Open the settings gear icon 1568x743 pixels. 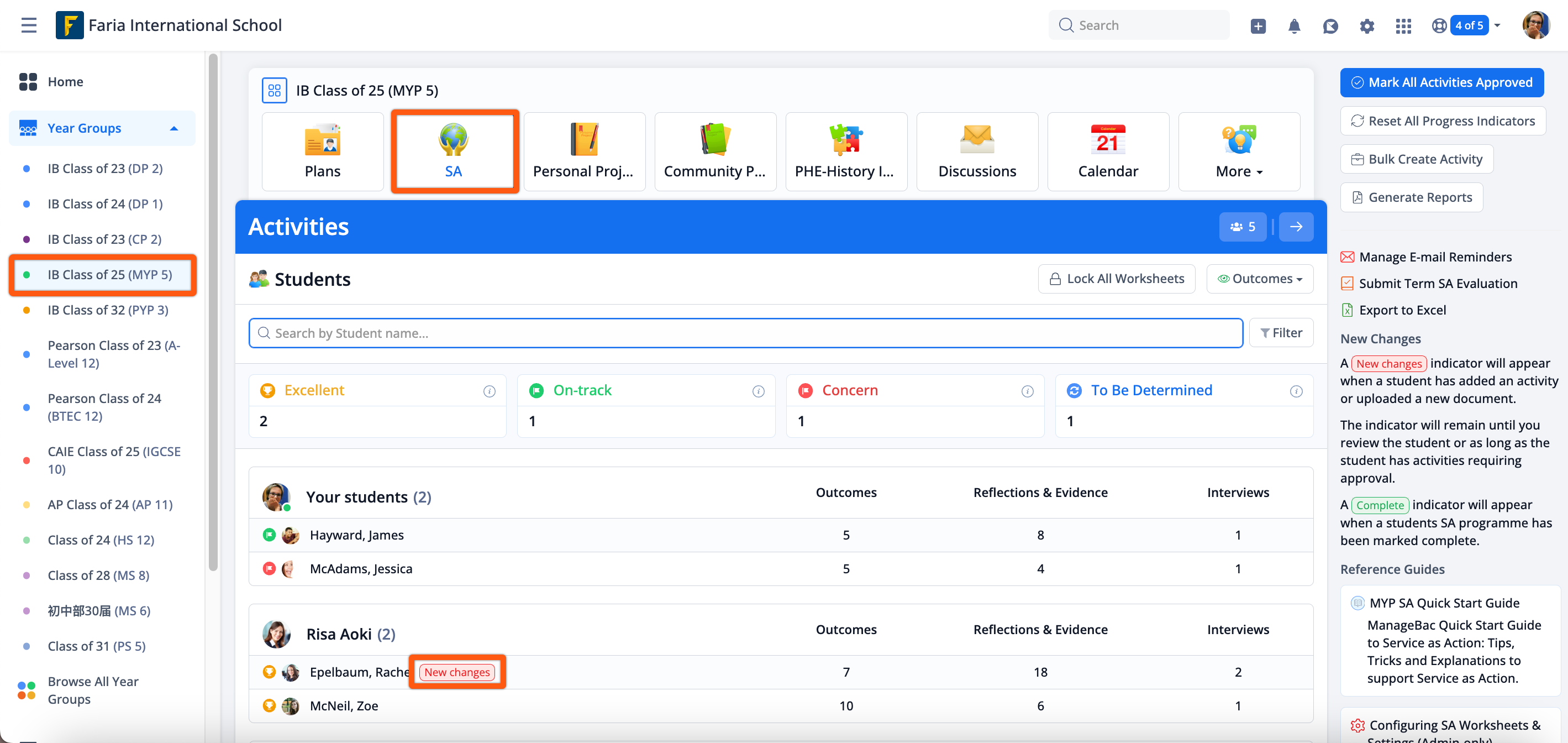click(x=1366, y=25)
